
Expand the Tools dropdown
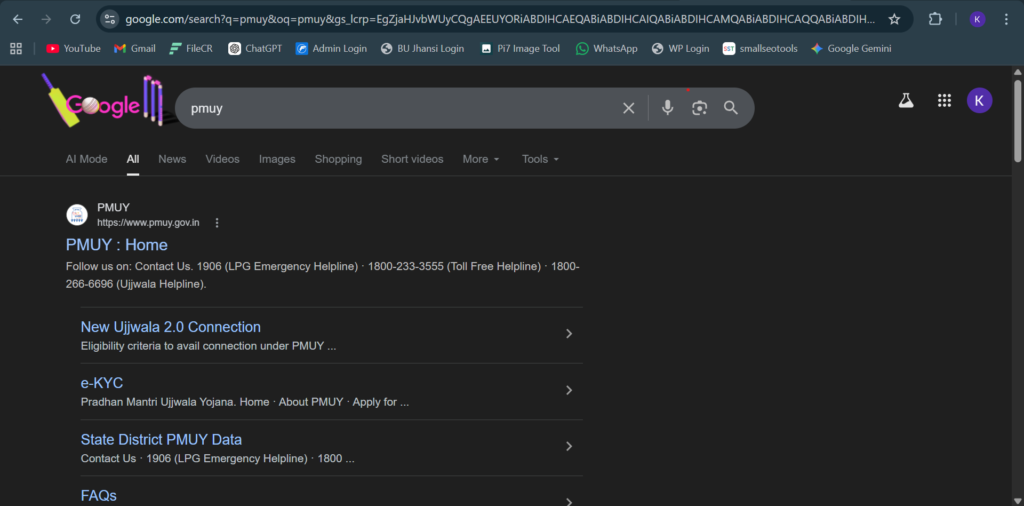tap(540, 159)
